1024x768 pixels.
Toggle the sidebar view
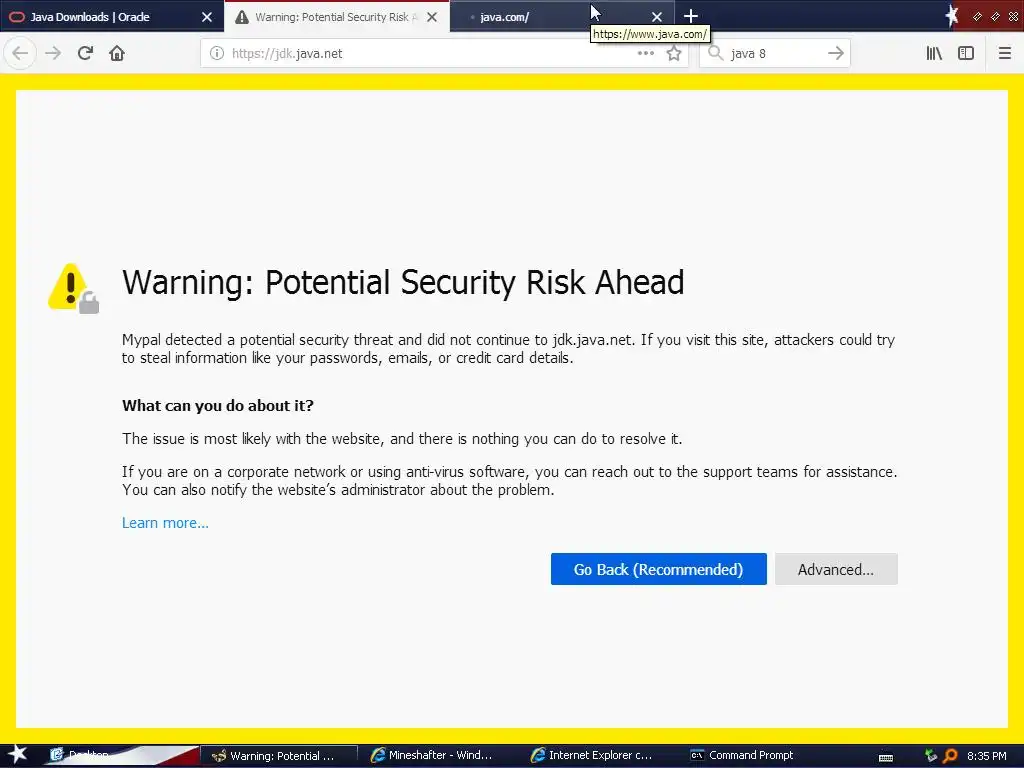click(966, 54)
